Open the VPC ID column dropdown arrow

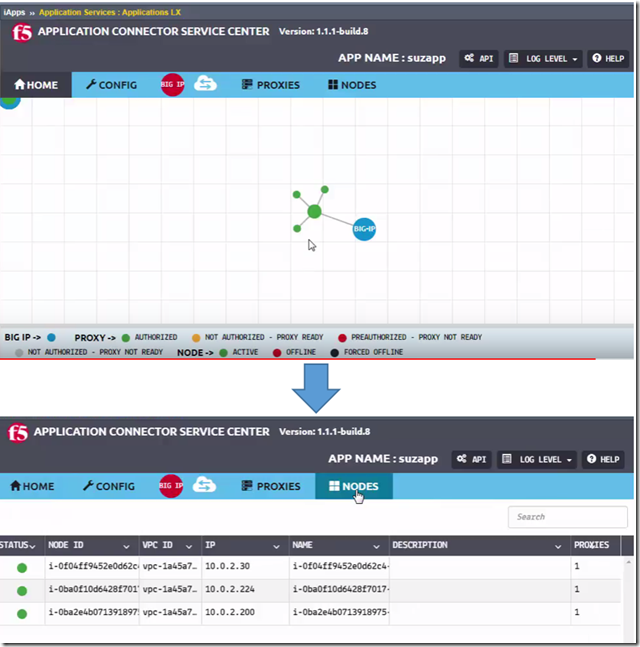[191, 546]
